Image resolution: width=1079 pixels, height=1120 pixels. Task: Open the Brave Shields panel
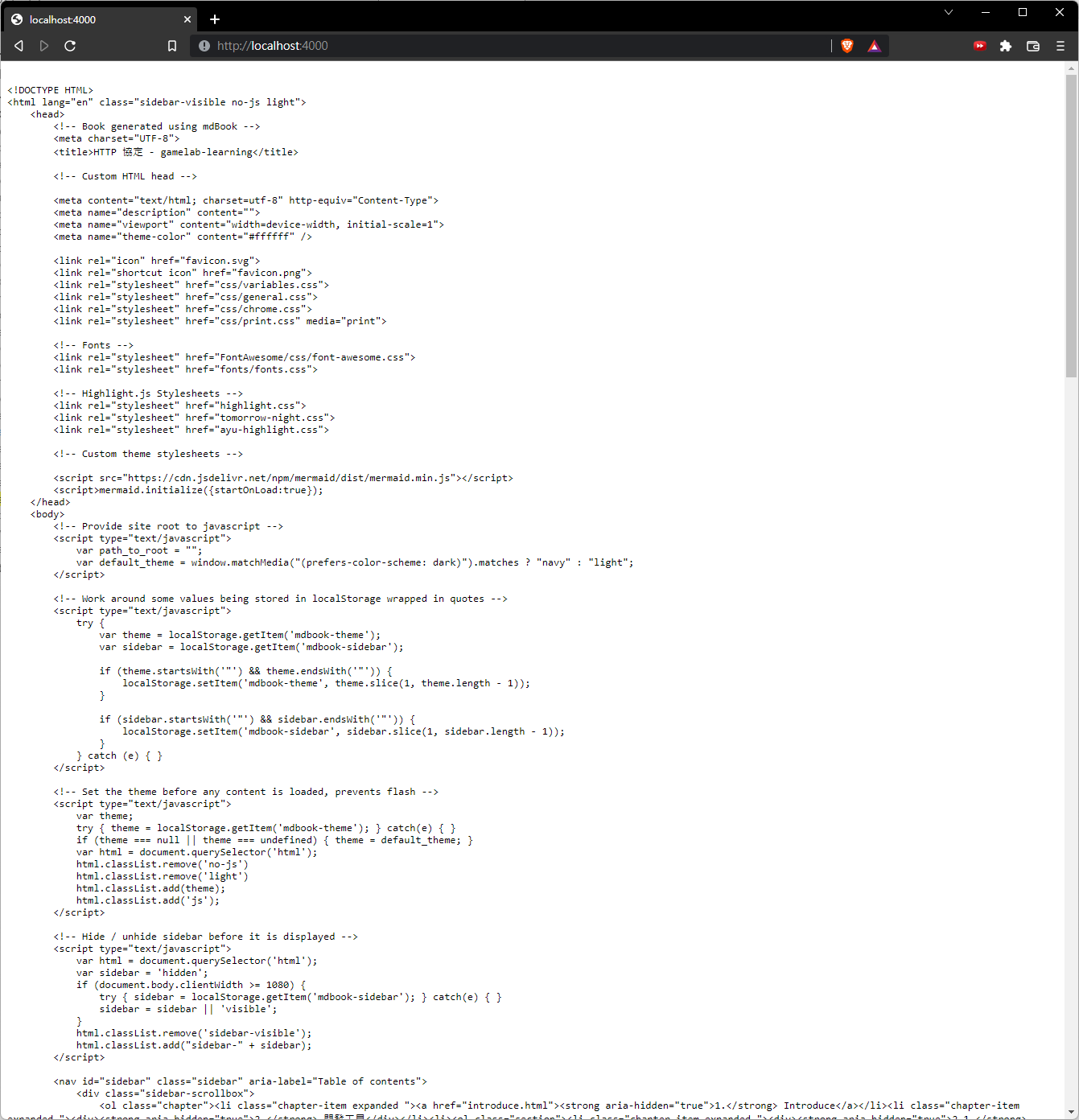pos(846,46)
